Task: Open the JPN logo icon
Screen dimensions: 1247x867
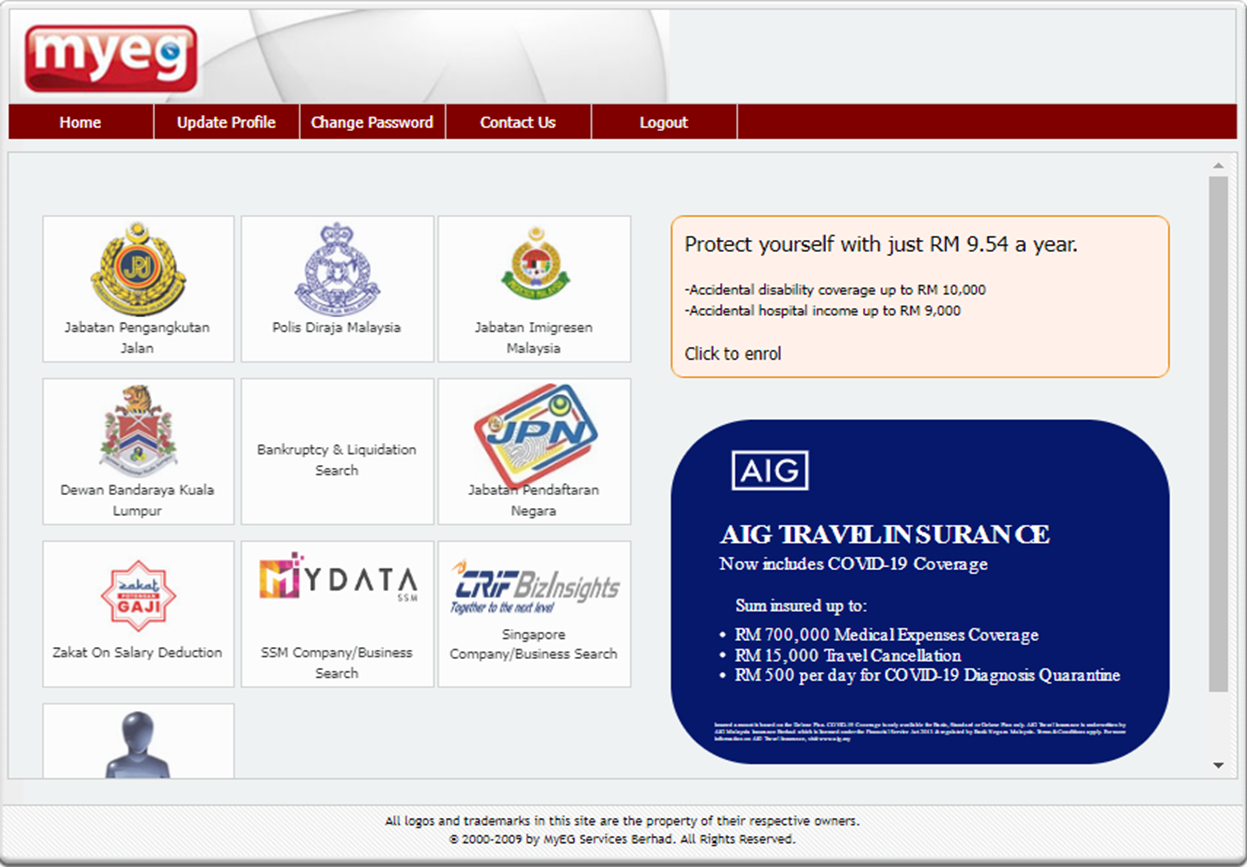Action: tap(535, 437)
